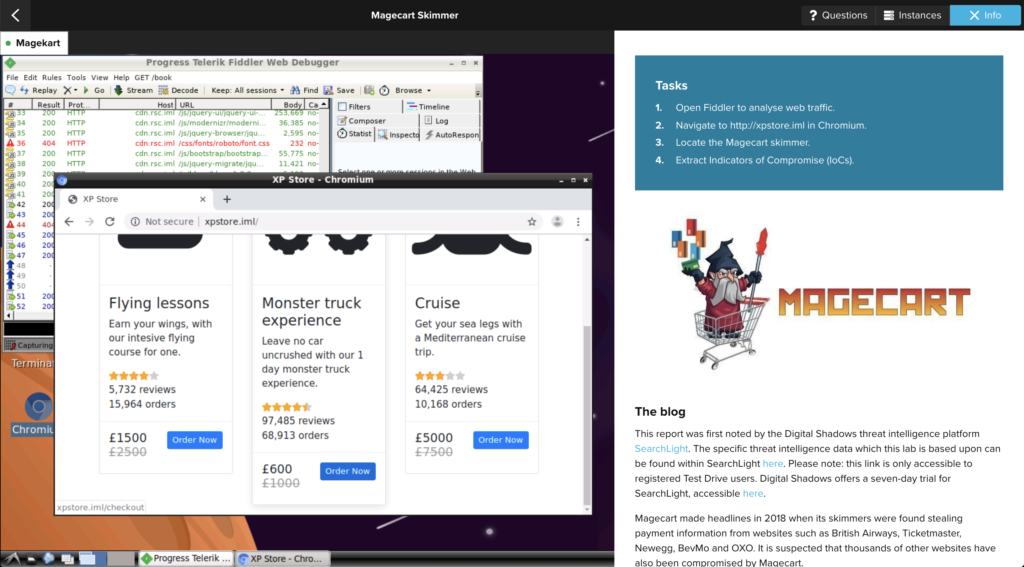Open Fiddler's Help menu
The height and width of the screenshot is (567, 1024).
(x=121, y=77)
